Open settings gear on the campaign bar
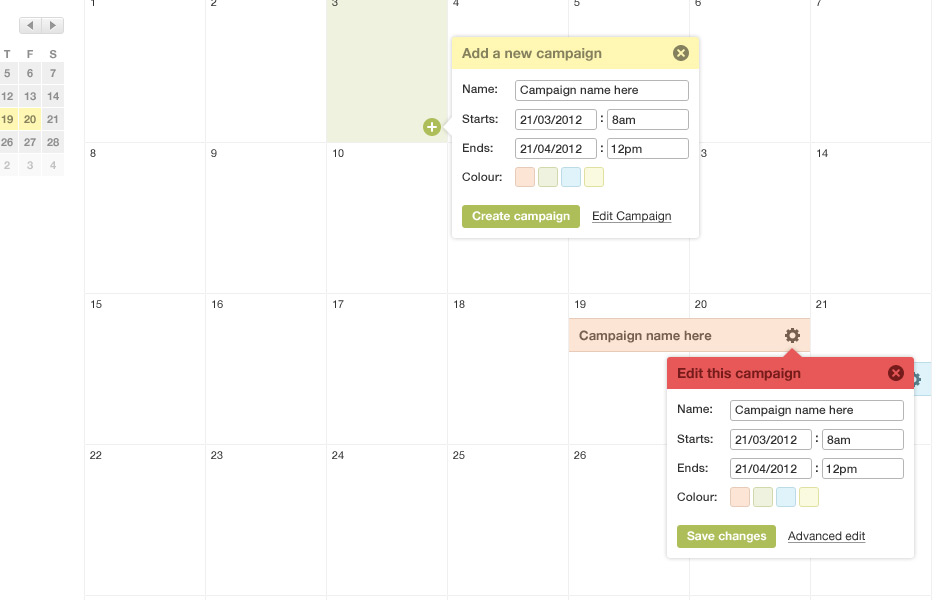The width and height of the screenshot is (940, 600). [x=792, y=336]
